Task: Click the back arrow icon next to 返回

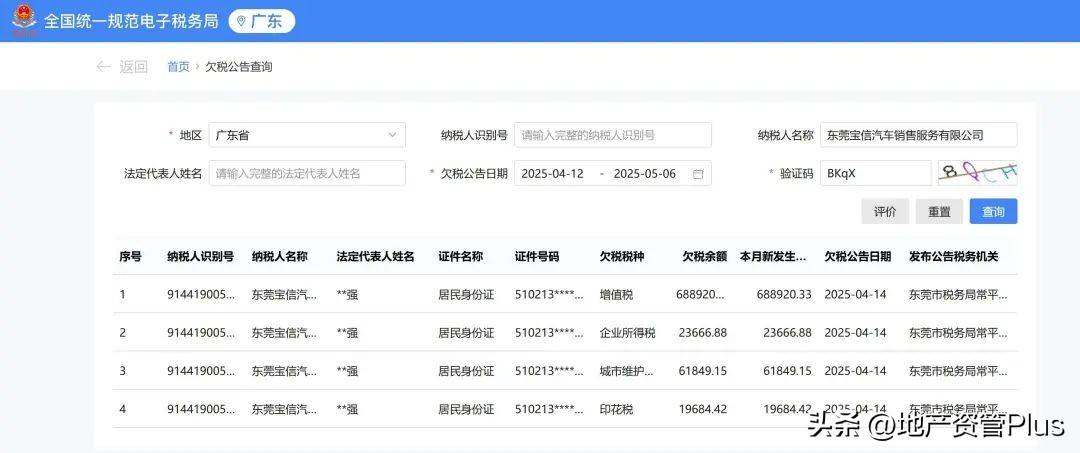Action: click(x=103, y=67)
